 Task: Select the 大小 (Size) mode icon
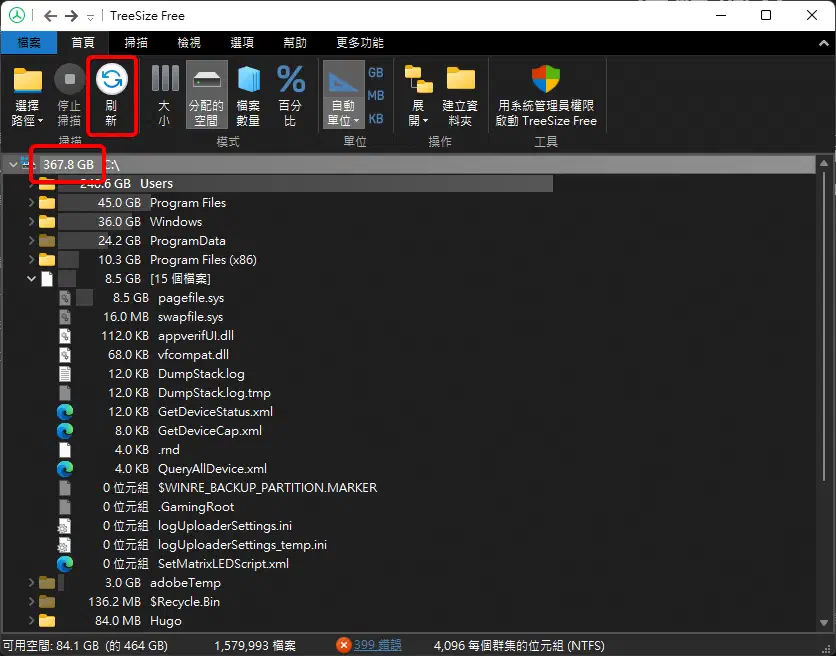pyautogui.click(x=164, y=80)
